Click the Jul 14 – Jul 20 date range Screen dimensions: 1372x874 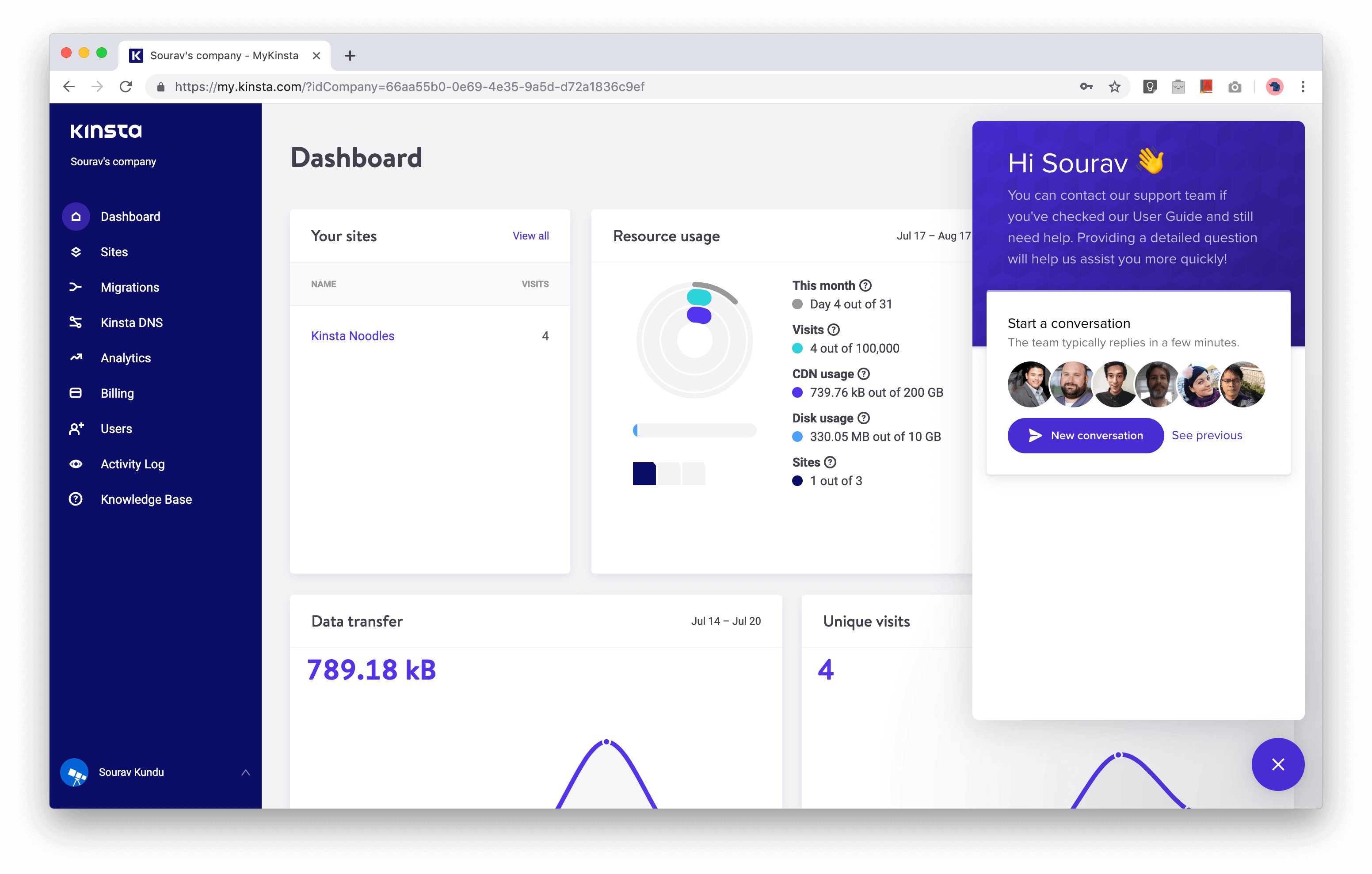point(726,621)
